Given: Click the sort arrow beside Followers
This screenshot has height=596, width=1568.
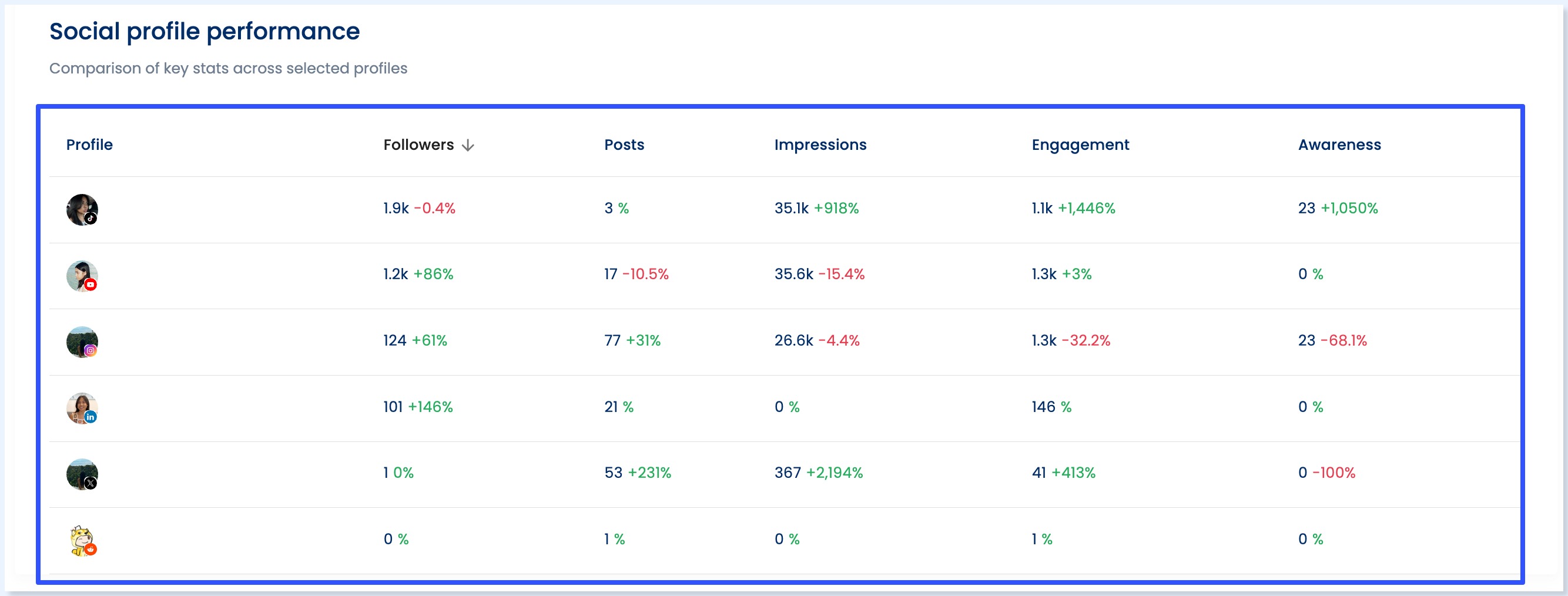Looking at the screenshot, I should pyautogui.click(x=468, y=145).
